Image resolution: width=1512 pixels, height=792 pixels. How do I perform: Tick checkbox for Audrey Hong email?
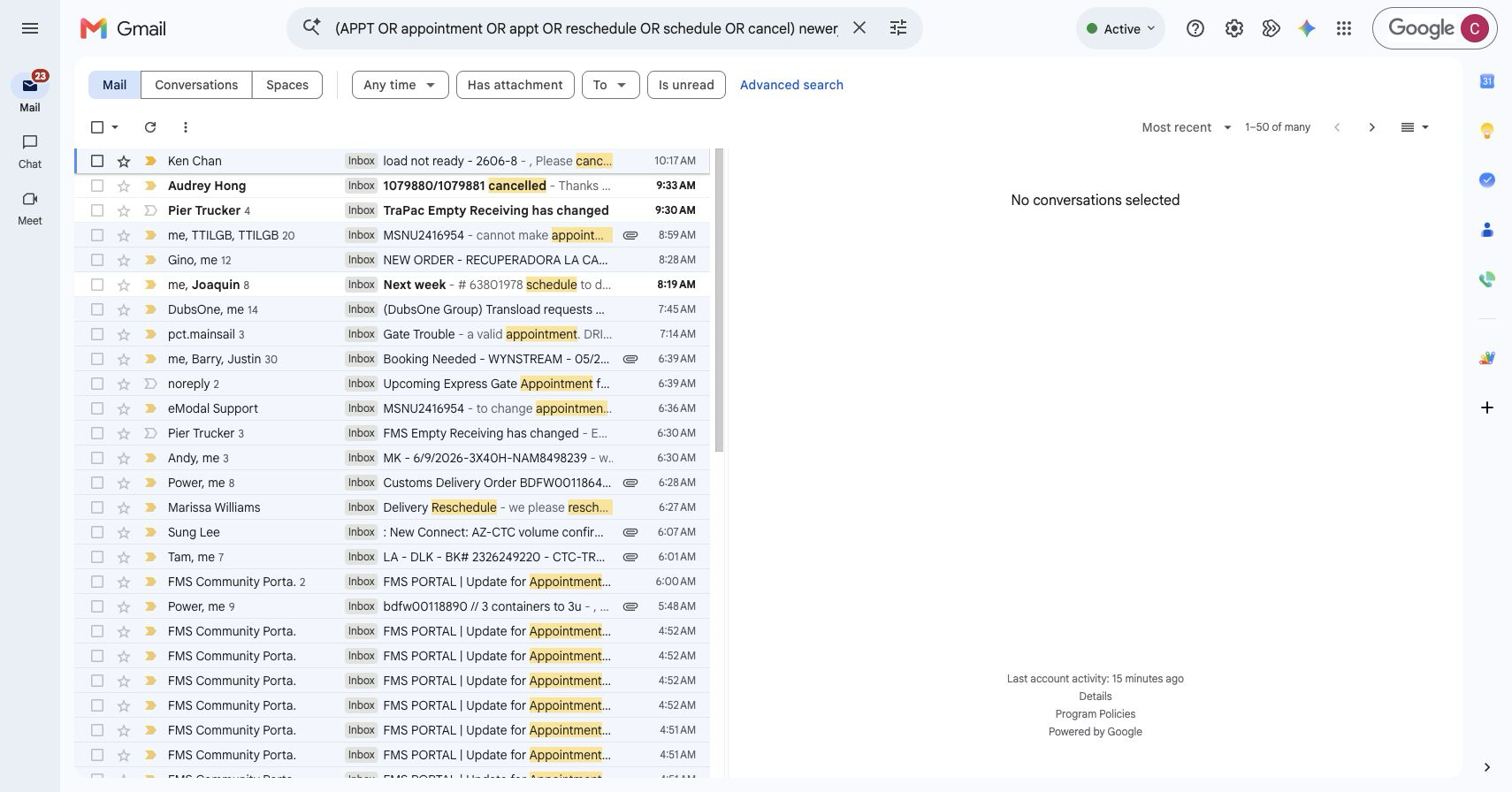click(x=97, y=186)
